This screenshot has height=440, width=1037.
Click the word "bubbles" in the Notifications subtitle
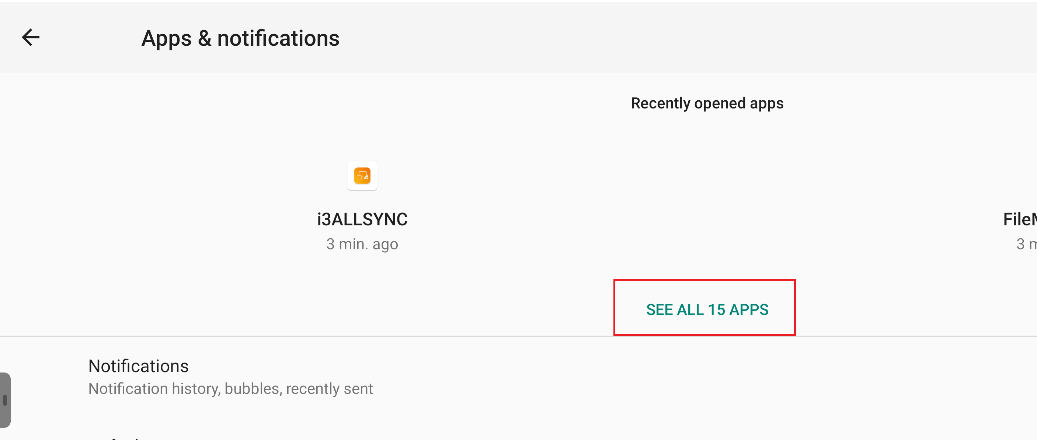click(252, 389)
